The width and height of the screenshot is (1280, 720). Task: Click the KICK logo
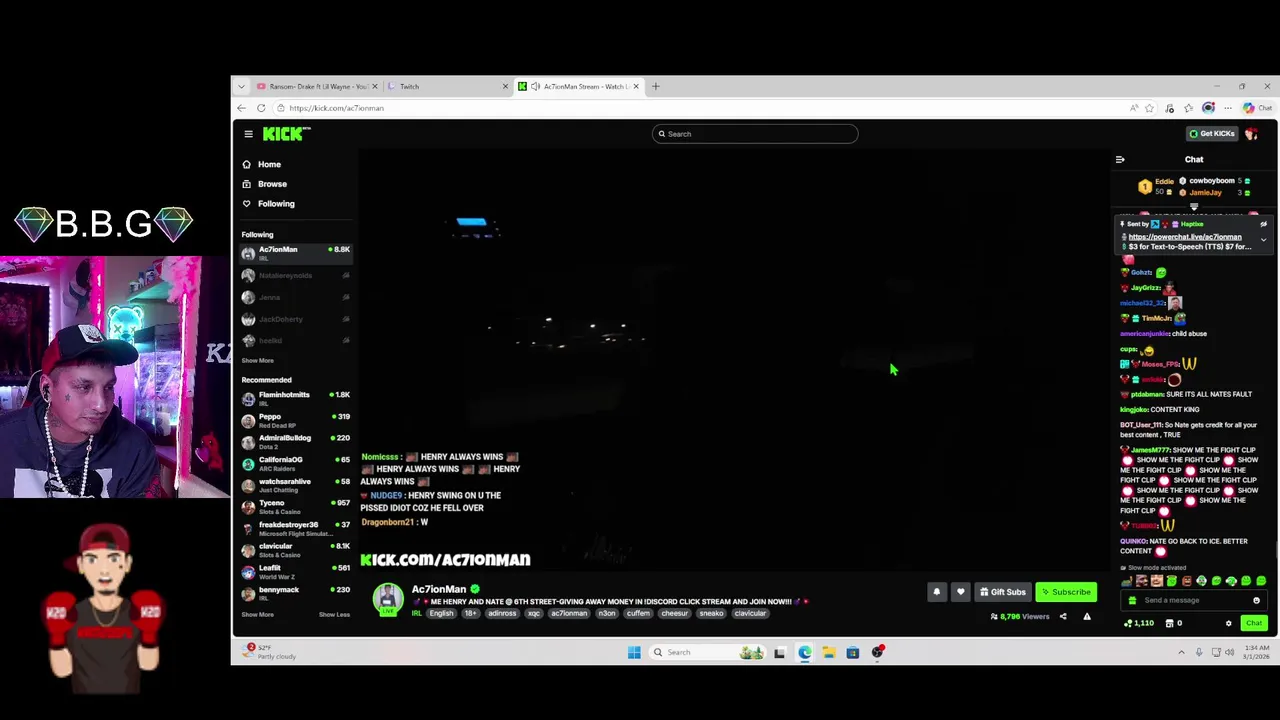pos(287,134)
